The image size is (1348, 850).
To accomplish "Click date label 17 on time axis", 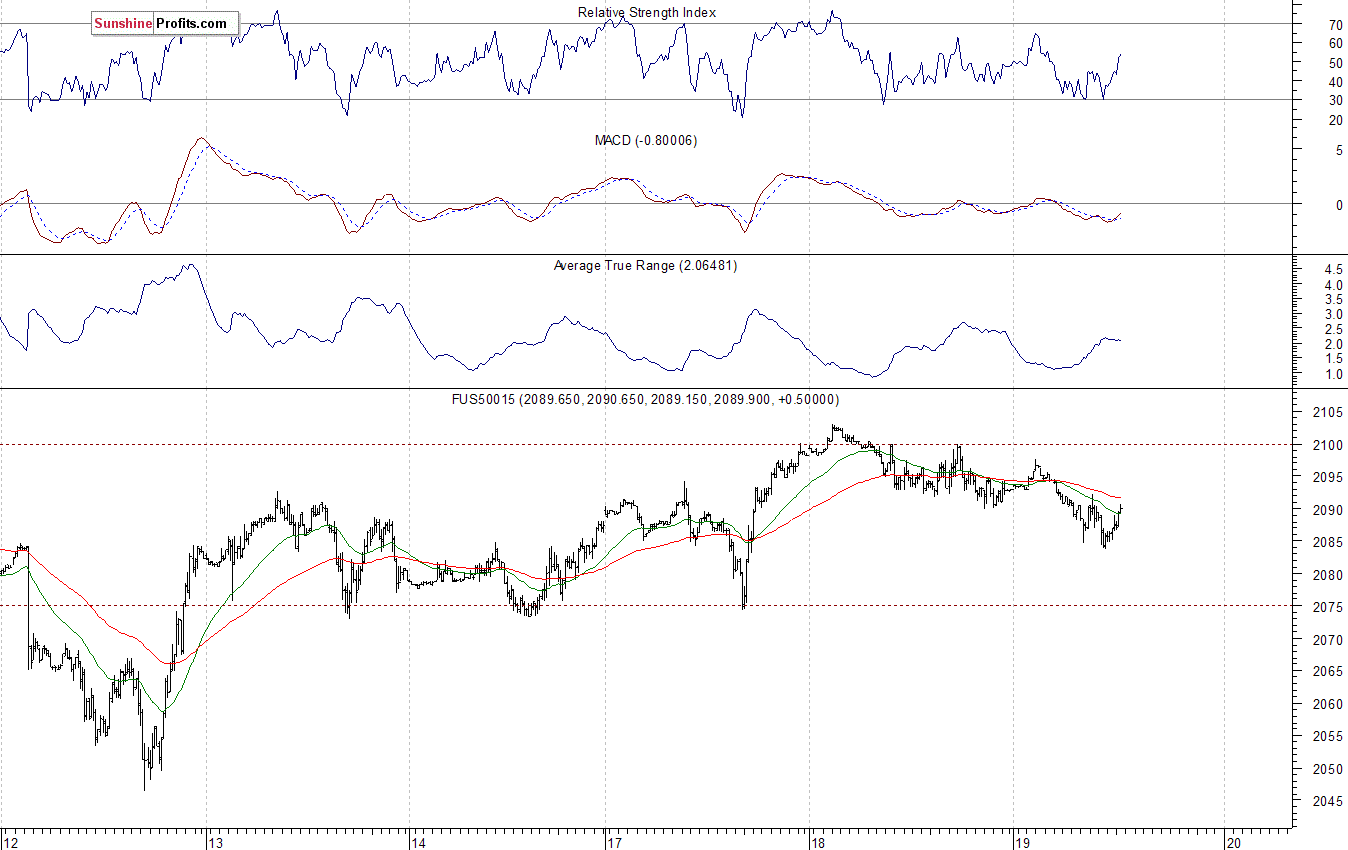I will [x=615, y=842].
